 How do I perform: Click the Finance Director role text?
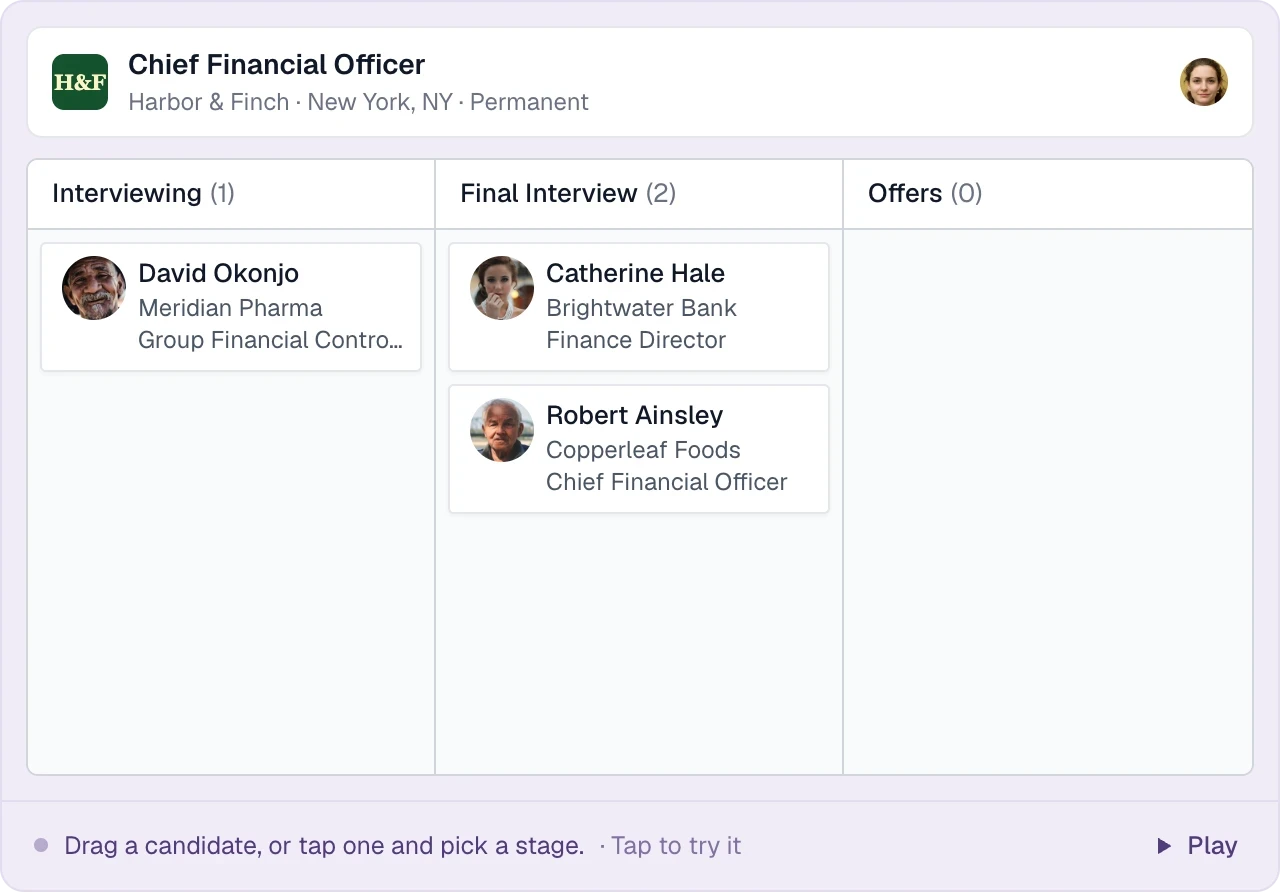tap(636, 340)
